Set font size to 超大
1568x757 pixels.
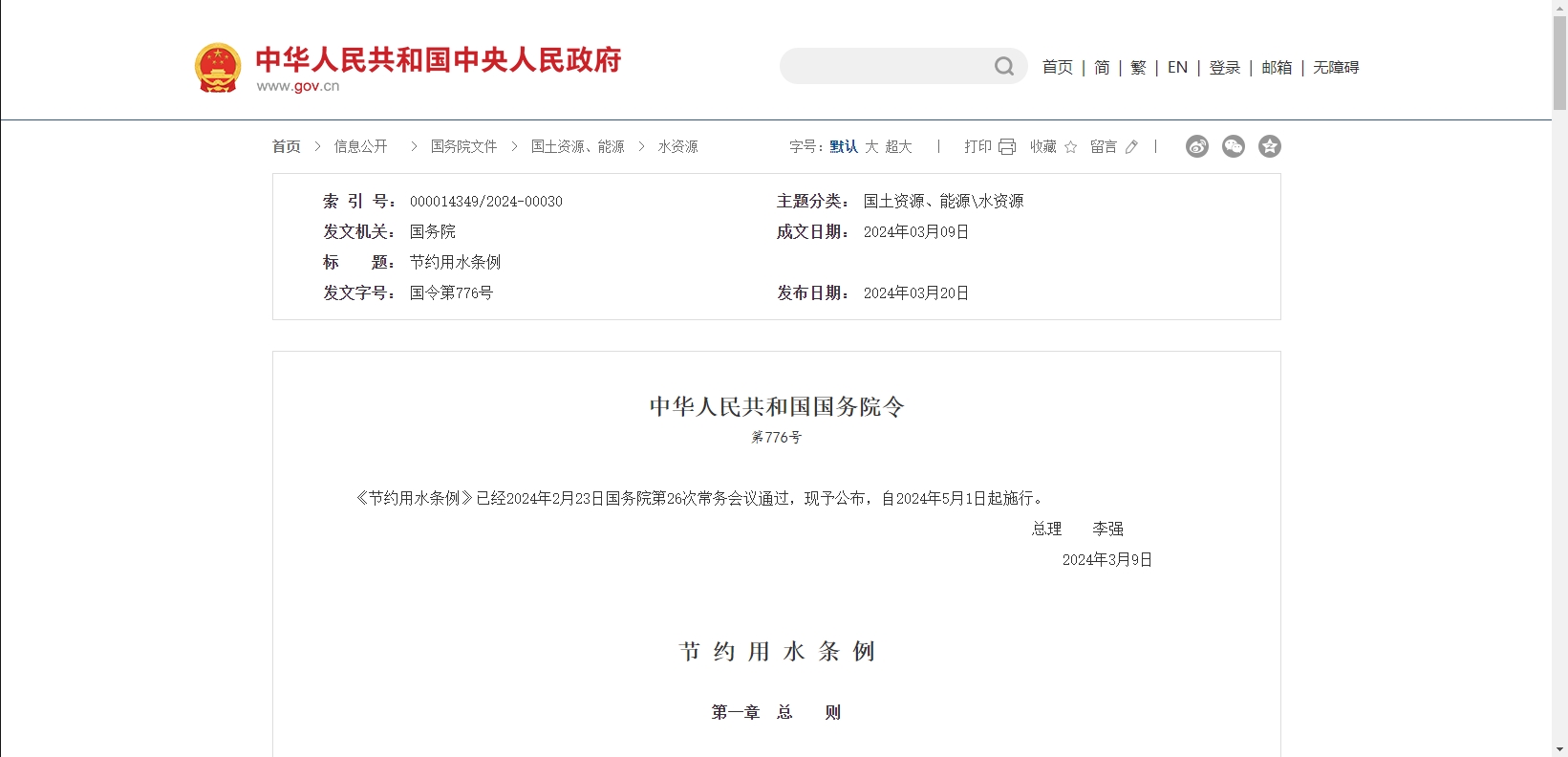pyautogui.click(x=898, y=146)
